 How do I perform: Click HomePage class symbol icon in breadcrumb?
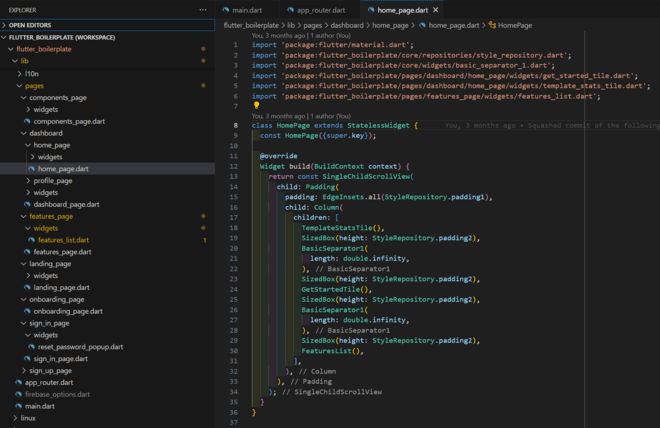(x=492, y=25)
